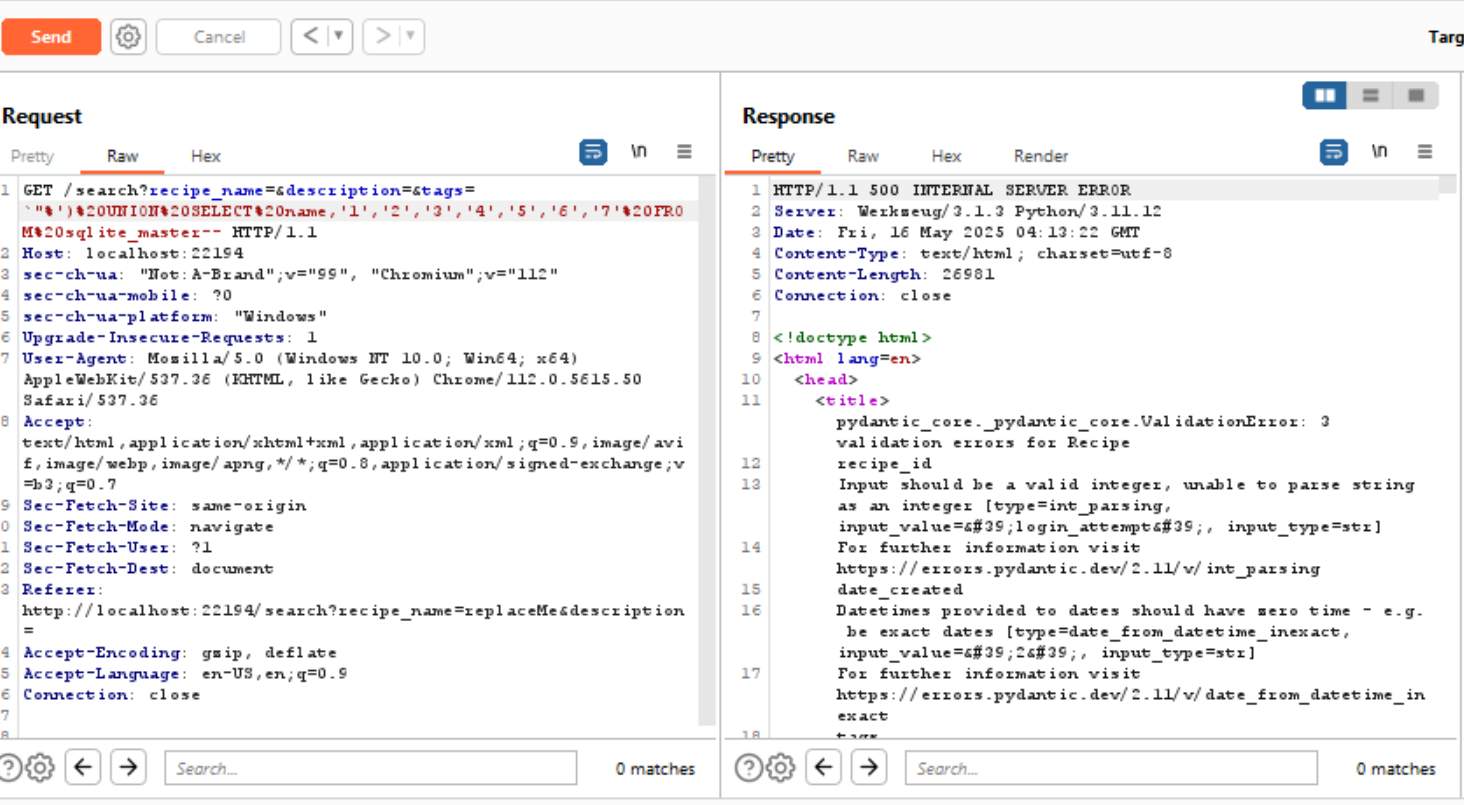The width and height of the screenshot is (1464, 805).
Task: Focus the Response search input field
Action: tap(1111, 768)
